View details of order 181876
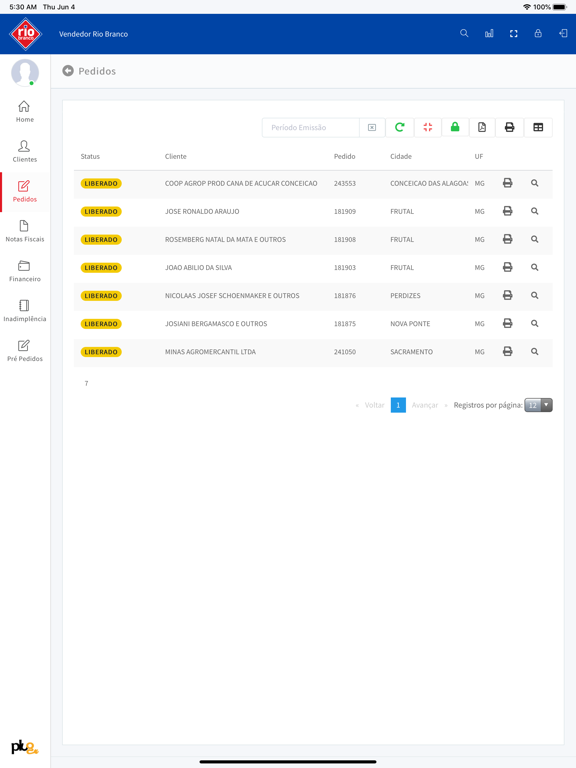 (x=534, y=295)
